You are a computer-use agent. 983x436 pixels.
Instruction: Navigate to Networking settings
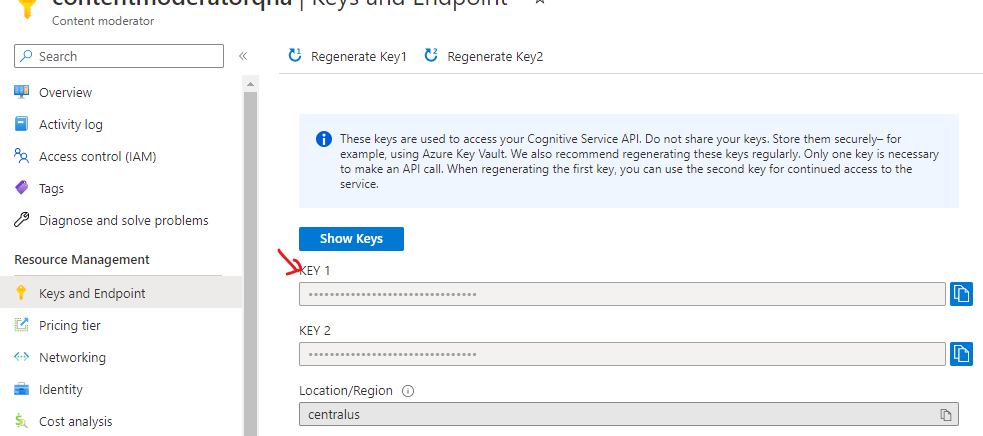(x=72, y=357)
